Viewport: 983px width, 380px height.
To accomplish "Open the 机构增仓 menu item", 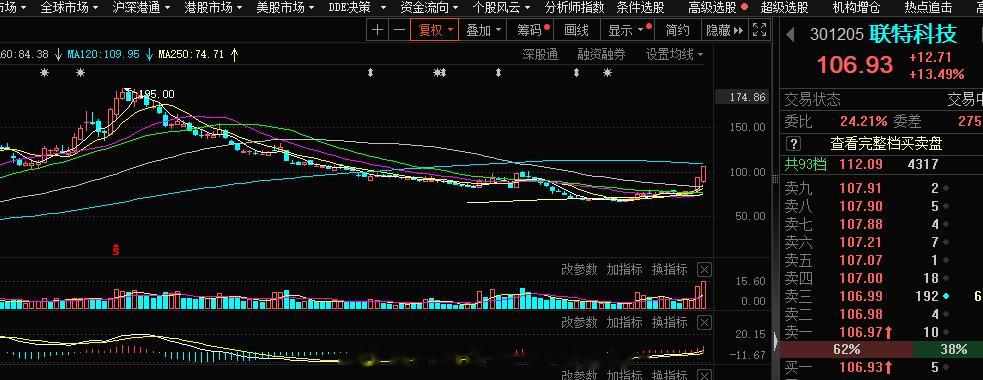I will pyautogui.click(x=856, y=8).
